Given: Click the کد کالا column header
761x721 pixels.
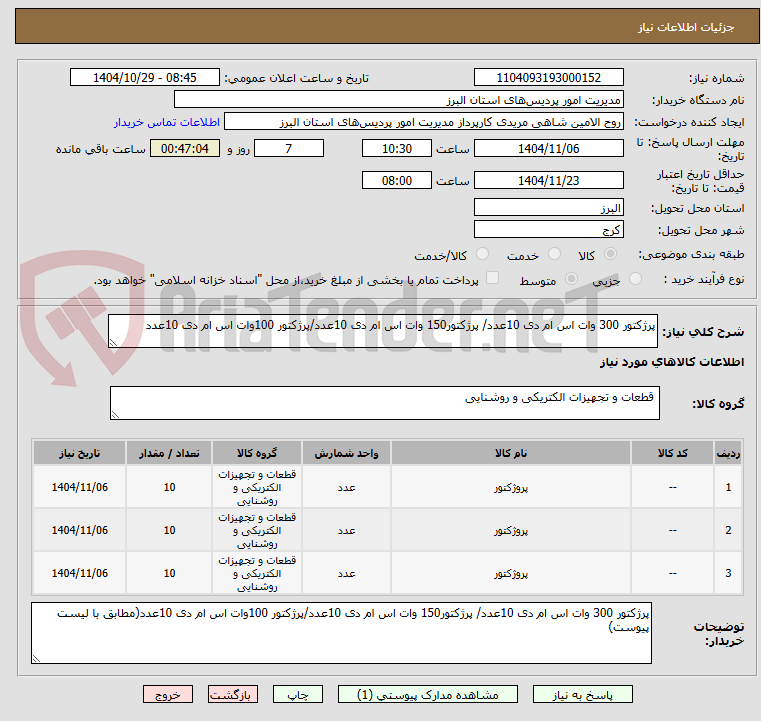Looking at the screenshot, I should pos(672,453).
